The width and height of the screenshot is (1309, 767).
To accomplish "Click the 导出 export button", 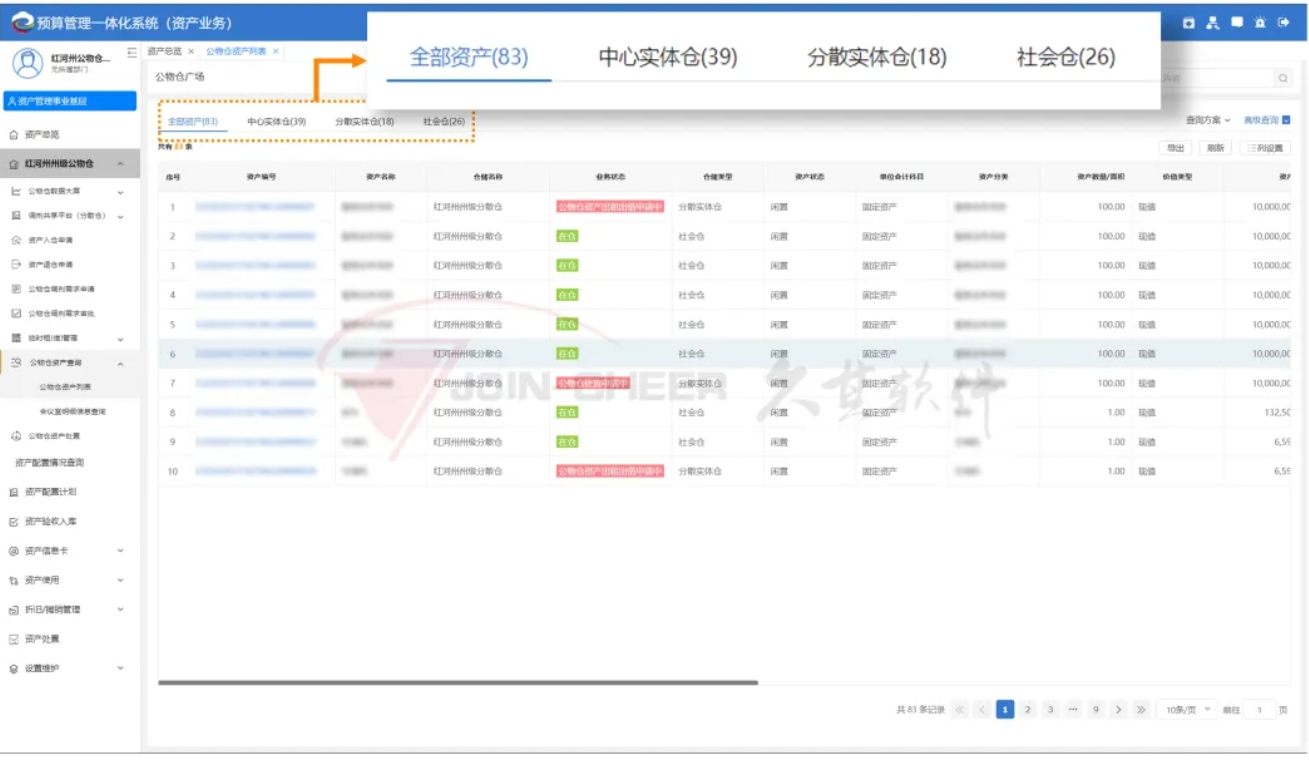I will [x=1174, y=148].
